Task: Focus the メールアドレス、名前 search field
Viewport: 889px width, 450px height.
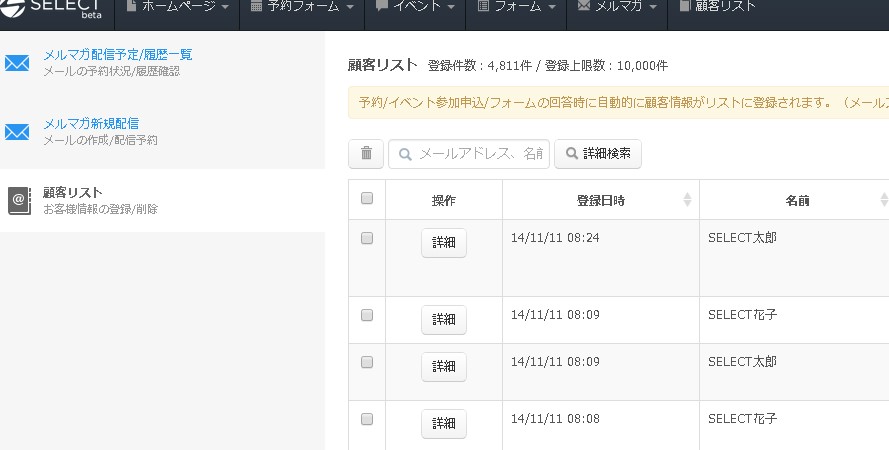Action: [469, 154]
